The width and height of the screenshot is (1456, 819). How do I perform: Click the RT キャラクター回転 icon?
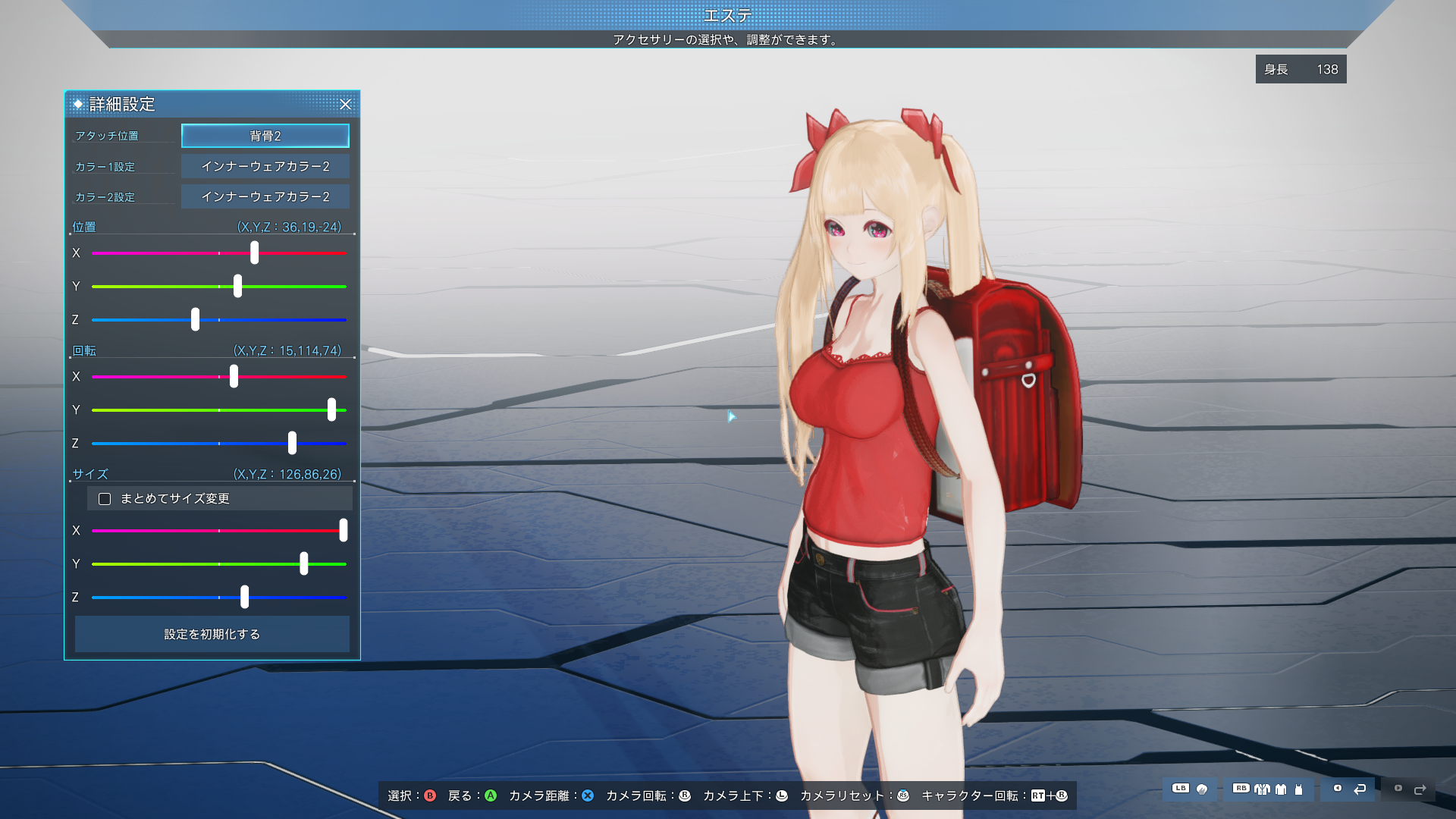(x=1038, y=795)
